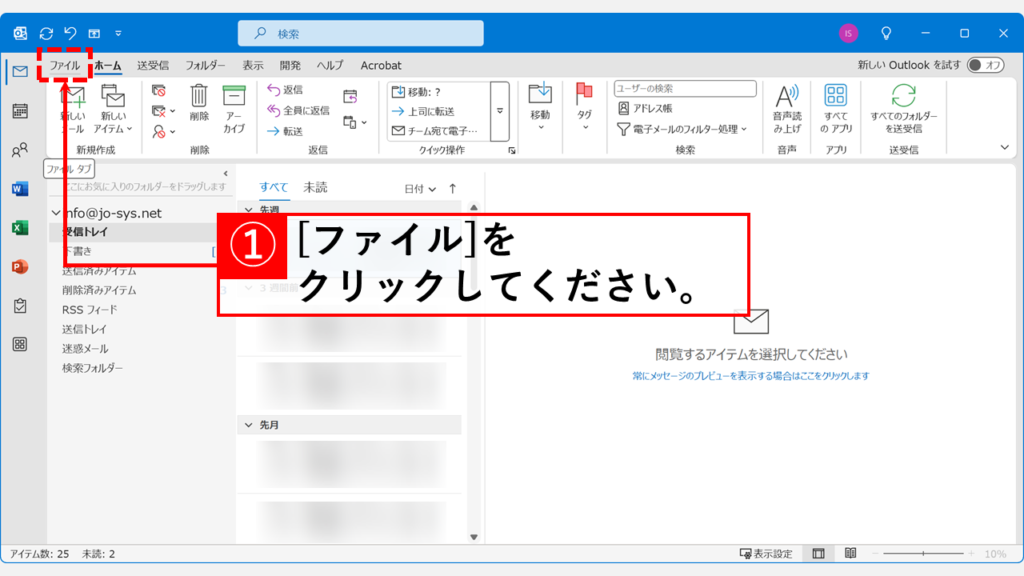Open 電子メールのフィルター処理 dropdown
Viewport: 1024px width, 576px height.
682,129
